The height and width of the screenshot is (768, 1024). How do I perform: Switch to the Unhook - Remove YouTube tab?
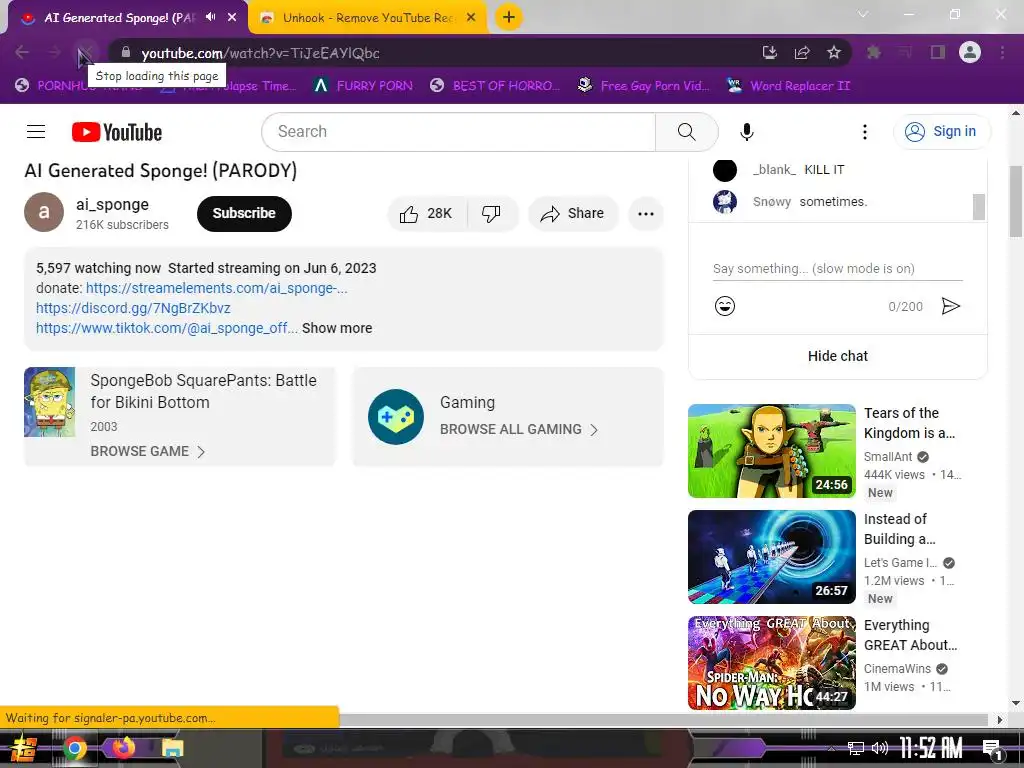click(368, 18)
